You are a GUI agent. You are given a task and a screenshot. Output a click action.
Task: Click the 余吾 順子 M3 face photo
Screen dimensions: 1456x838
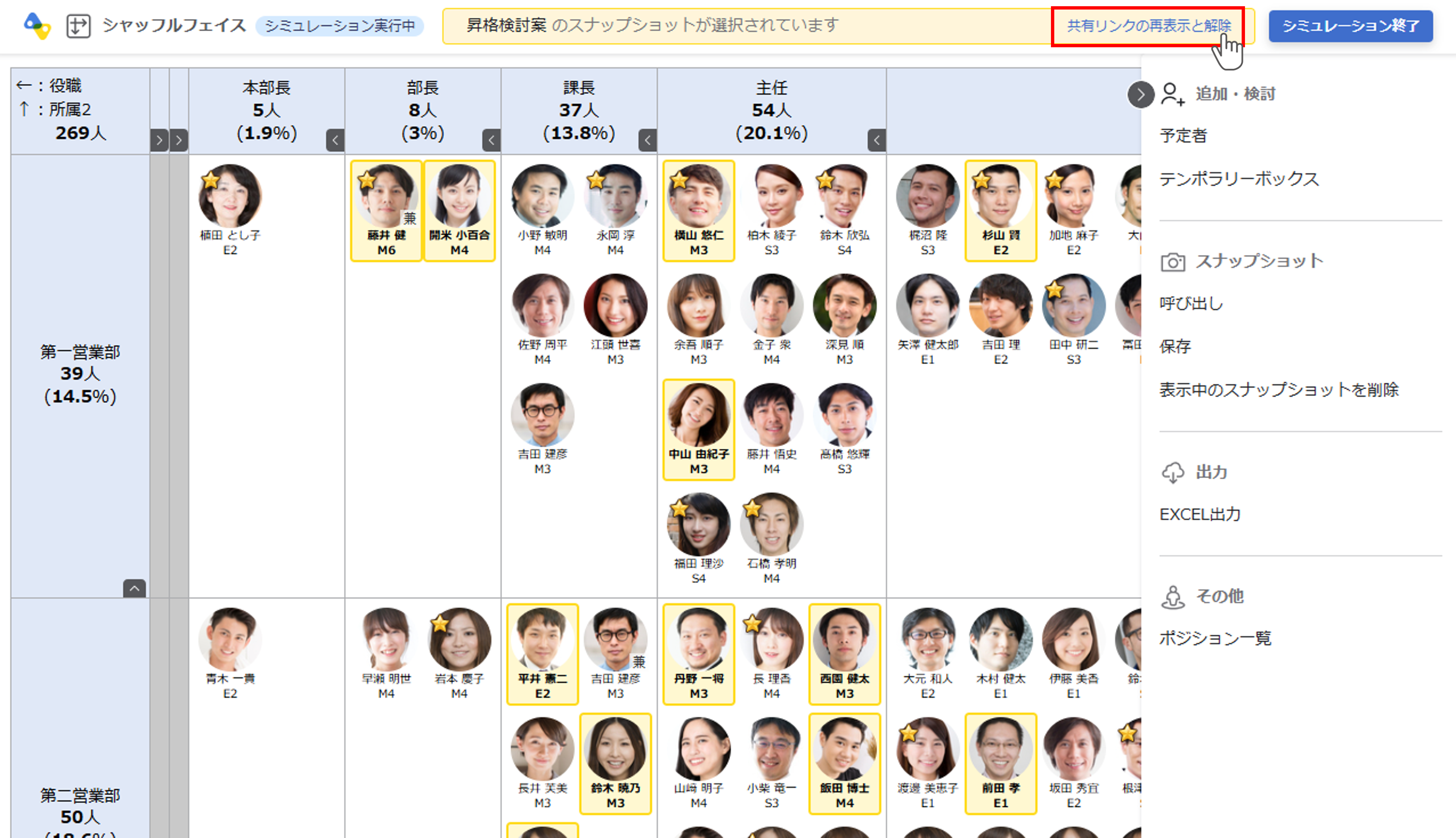click(699, 305)
